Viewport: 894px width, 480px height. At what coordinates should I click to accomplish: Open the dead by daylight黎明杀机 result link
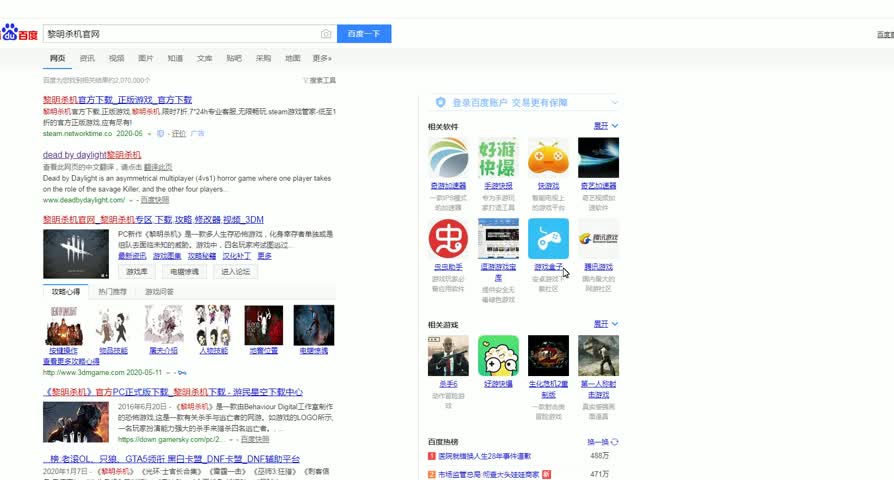click(x=93, y=155)
